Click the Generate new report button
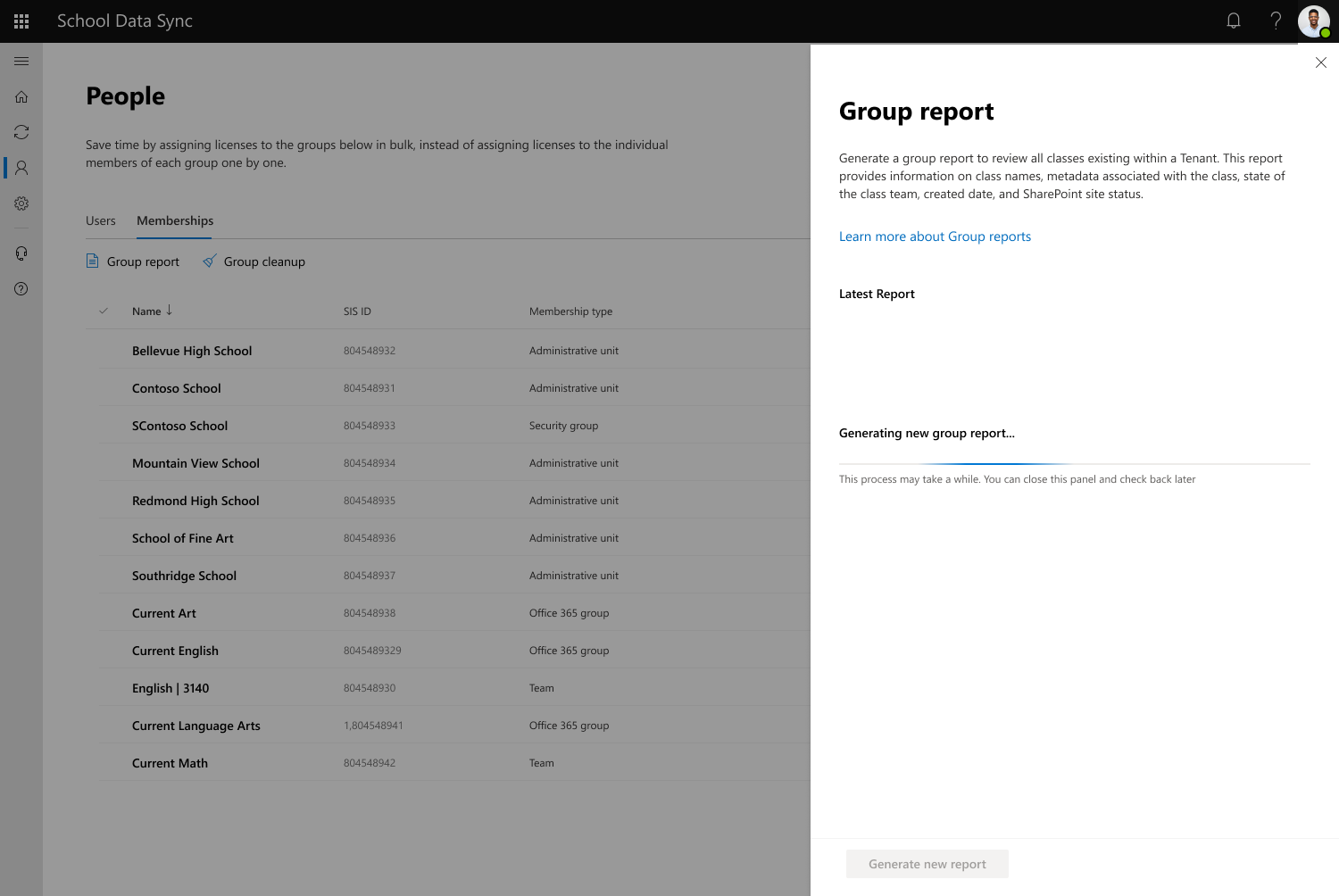Viewport: 1339px width, 896px height. tap(927, 864)
